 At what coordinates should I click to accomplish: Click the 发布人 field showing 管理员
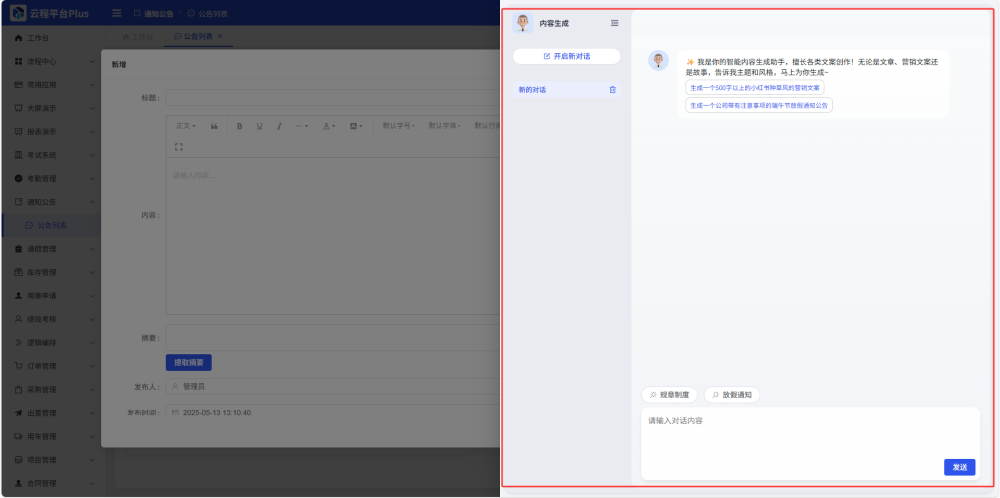pos(333,386)
